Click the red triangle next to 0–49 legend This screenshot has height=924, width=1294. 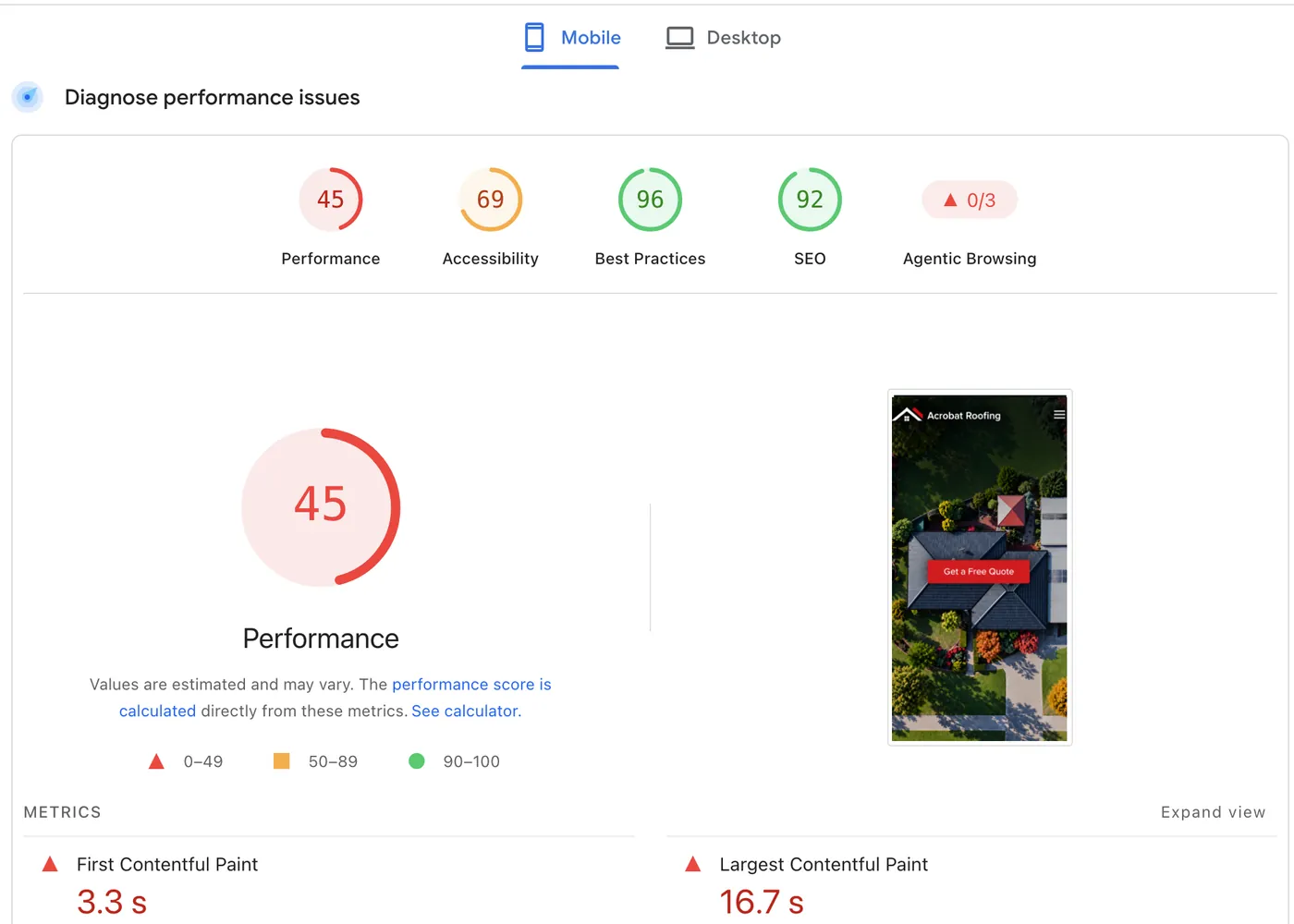pyautogui.click(x=156, y=761)
